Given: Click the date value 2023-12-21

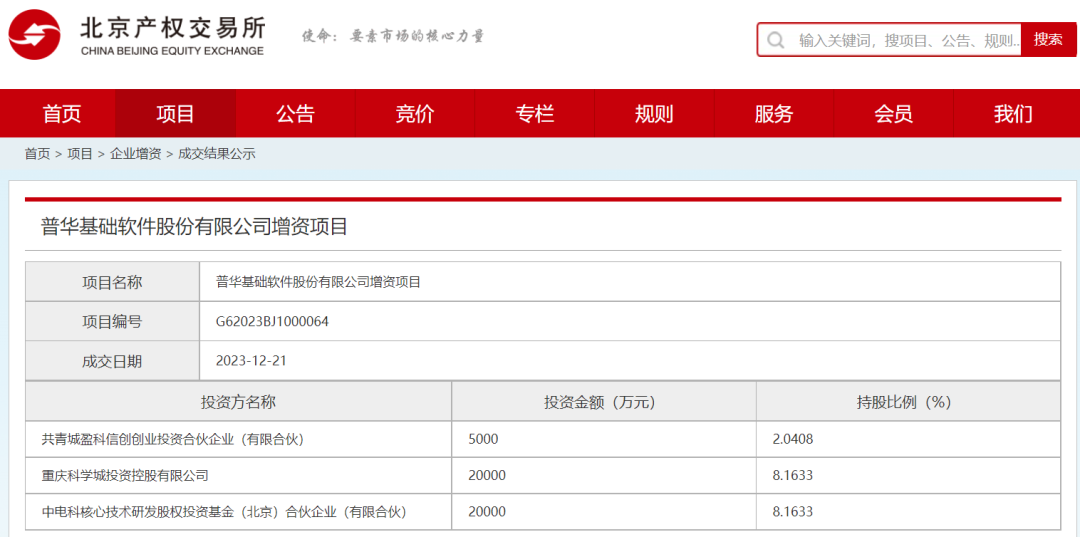Looking at the screenshot, I should point(251,361).
